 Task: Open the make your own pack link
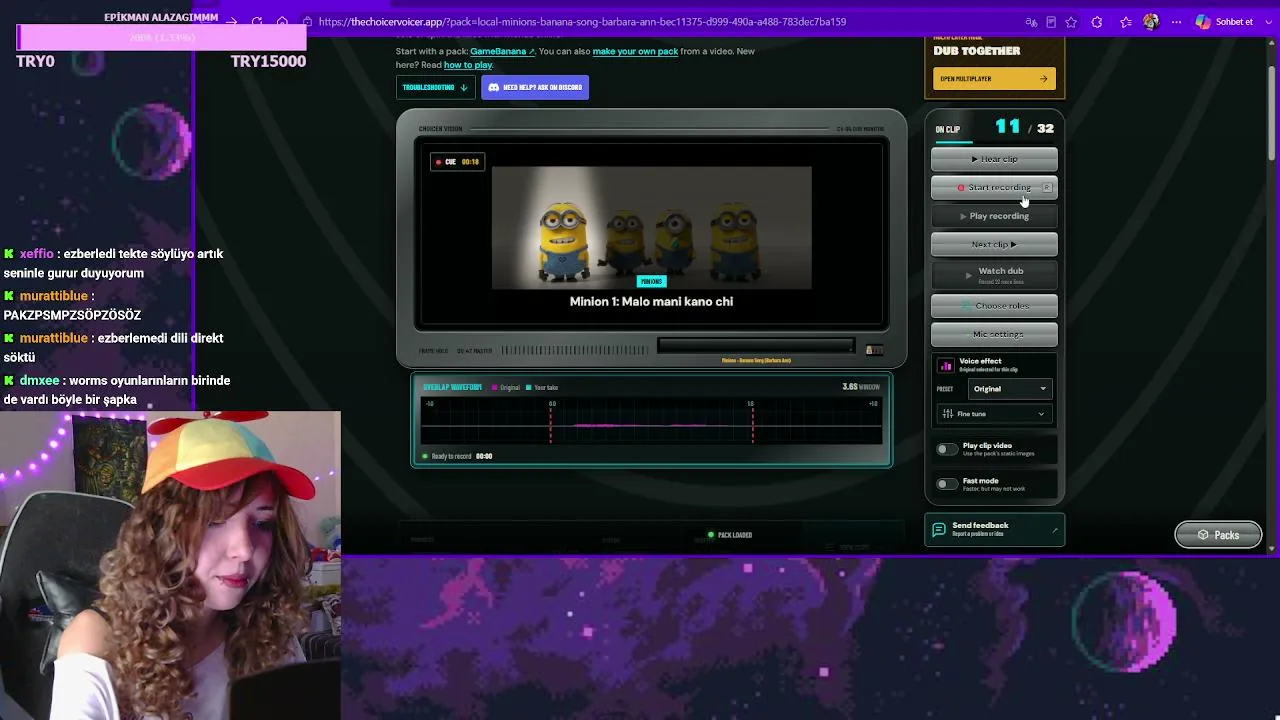[x=635, y=51]
